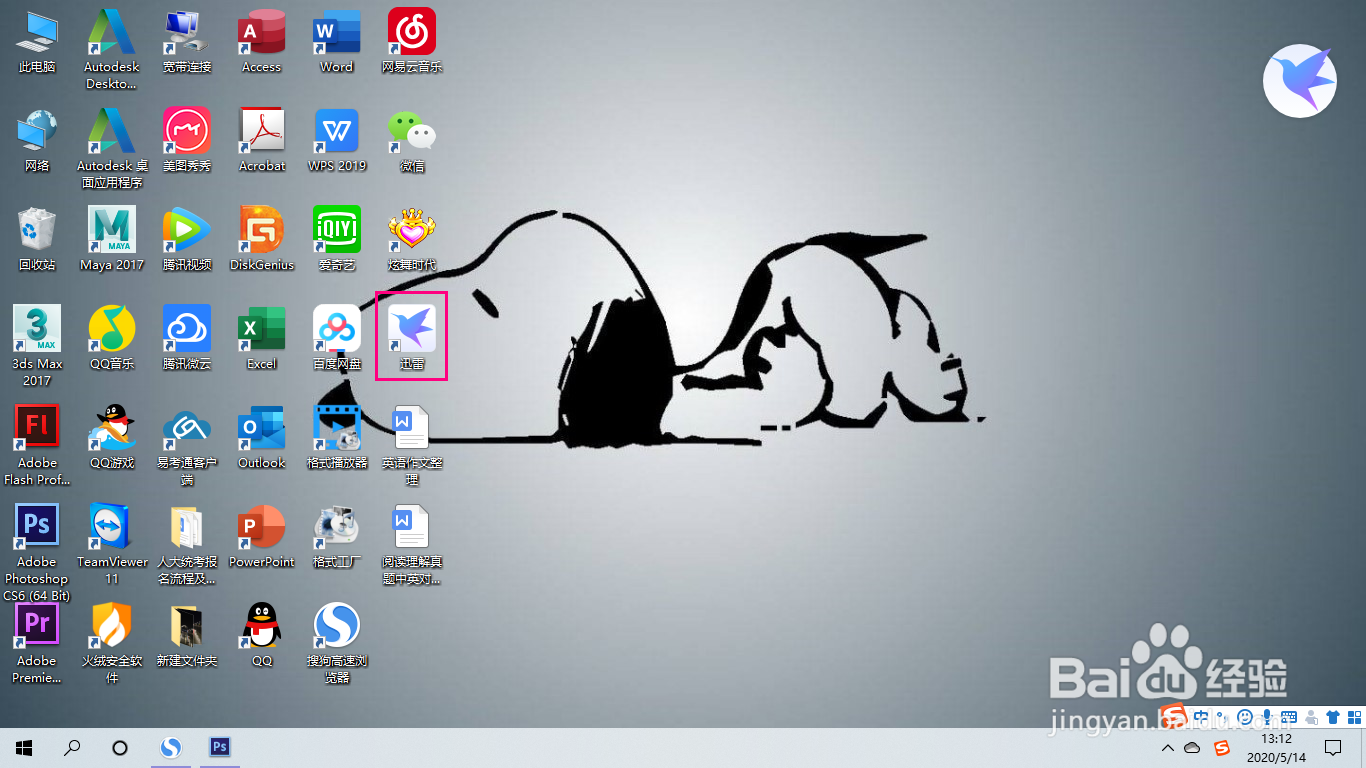Click the 炫舞时代 desktop icon
The width and height of the screenshot is (1366, 768).
(x=412, y=240)
